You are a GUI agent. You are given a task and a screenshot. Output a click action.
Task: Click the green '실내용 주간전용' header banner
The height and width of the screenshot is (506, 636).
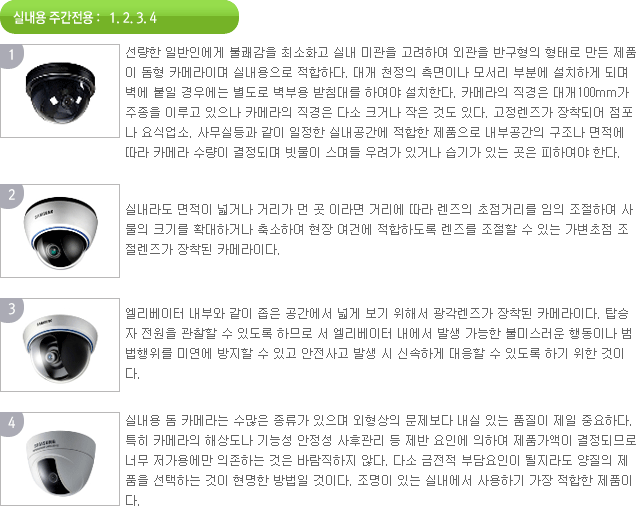pos(119,17)
